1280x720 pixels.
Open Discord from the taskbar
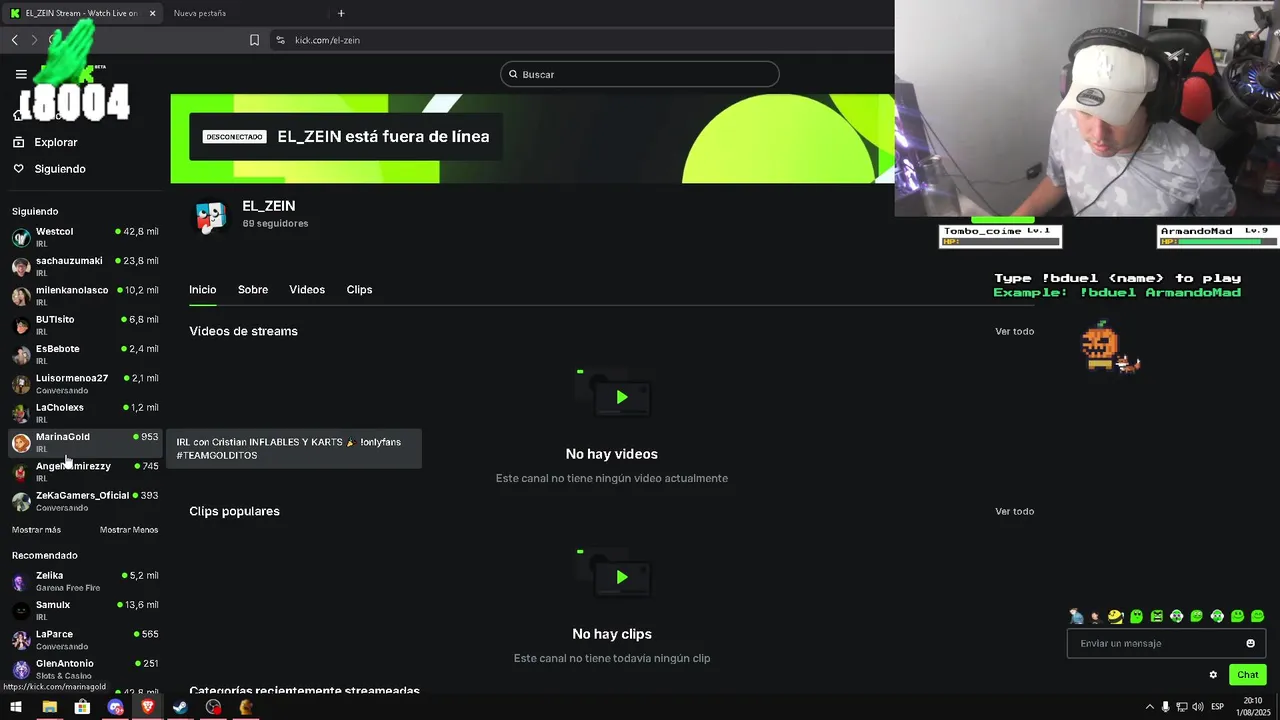(x=115, y=707)
